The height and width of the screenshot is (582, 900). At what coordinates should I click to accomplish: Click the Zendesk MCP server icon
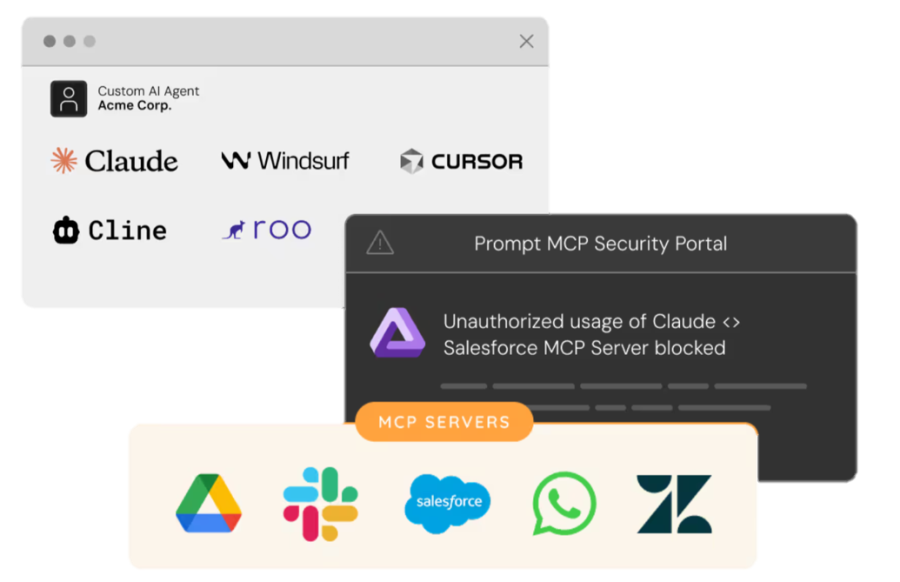(674, 503)
